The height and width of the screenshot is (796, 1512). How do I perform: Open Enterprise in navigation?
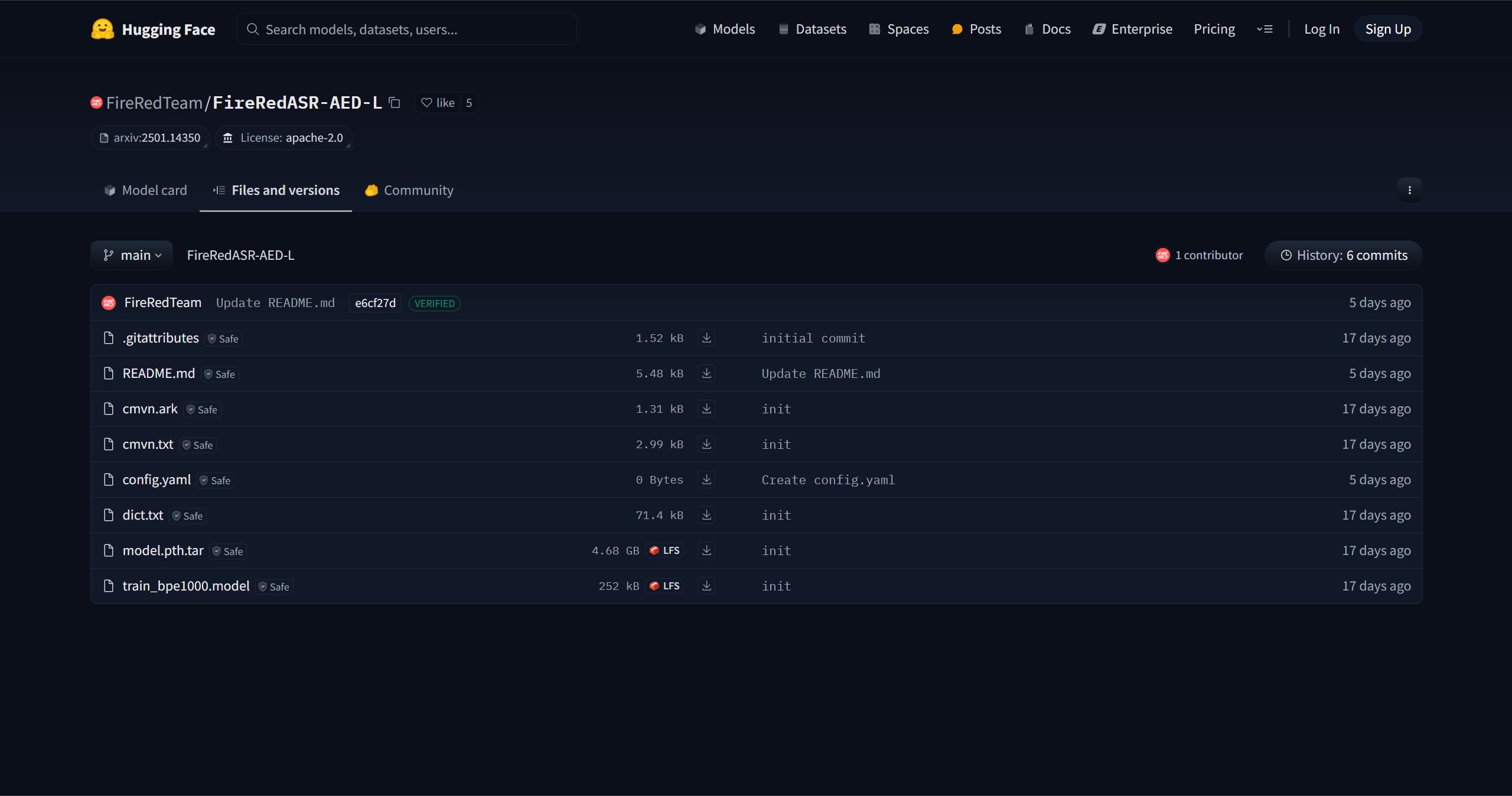click(x=1132, y=29)
